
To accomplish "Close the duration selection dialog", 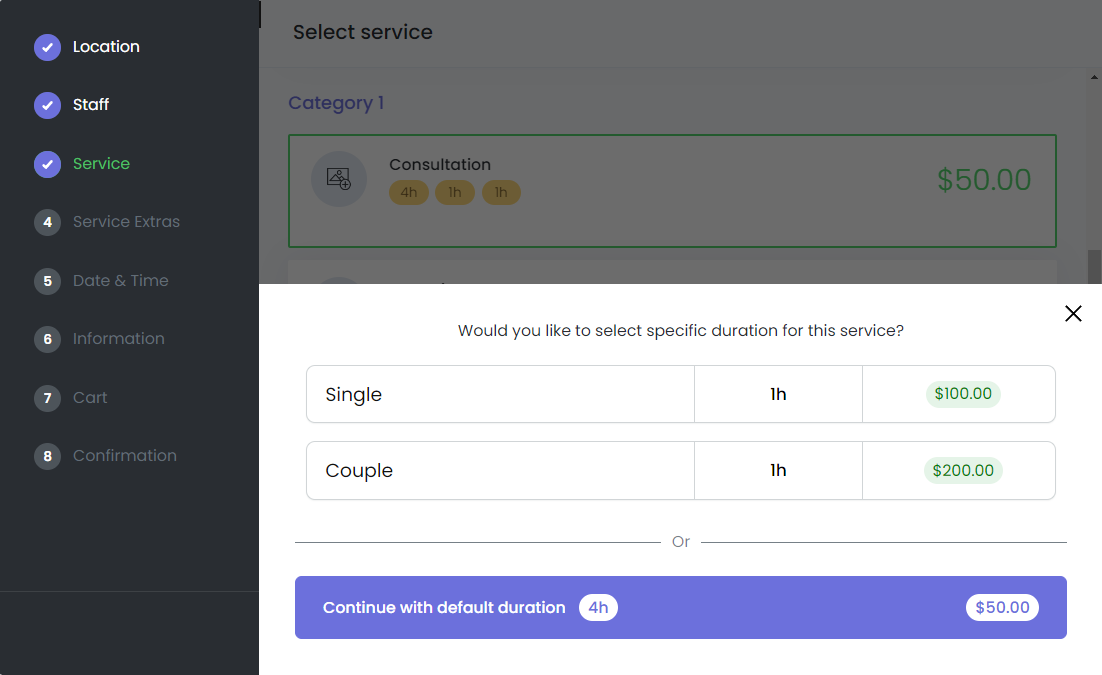I will point(1073,313).
